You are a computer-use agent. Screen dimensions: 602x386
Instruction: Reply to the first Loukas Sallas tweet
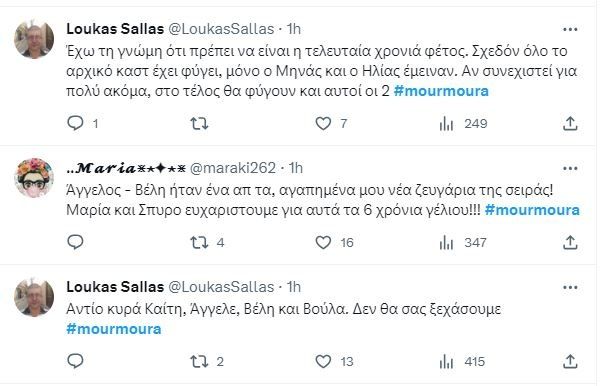(75, 123)
